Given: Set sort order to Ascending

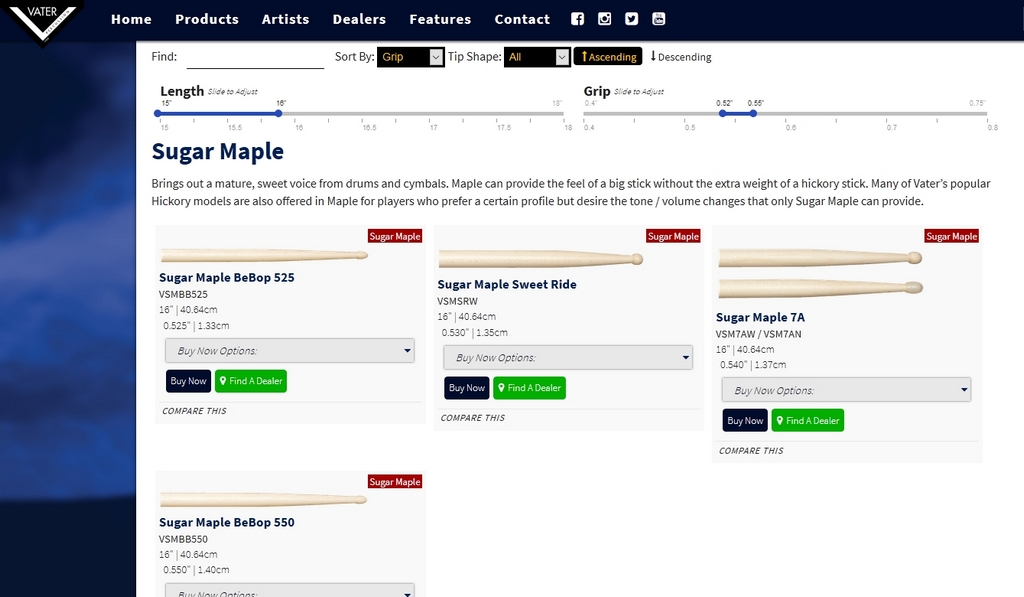Looking at the screenshot, I should (x=608, y=57).
